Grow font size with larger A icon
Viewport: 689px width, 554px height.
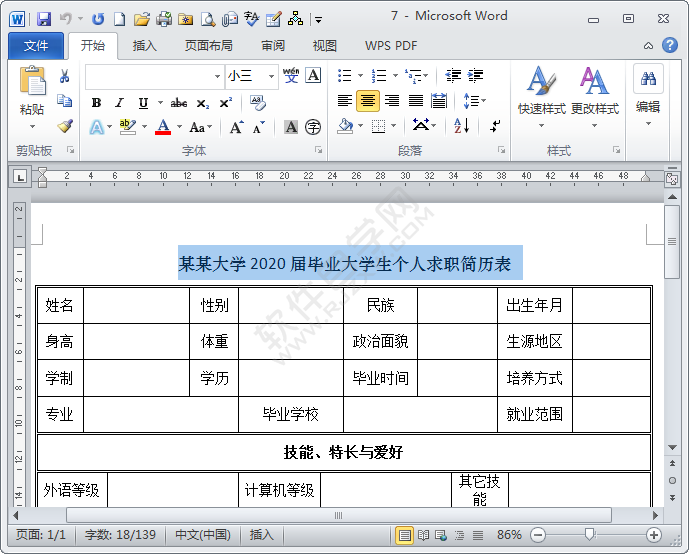click(x=236, y=127)
